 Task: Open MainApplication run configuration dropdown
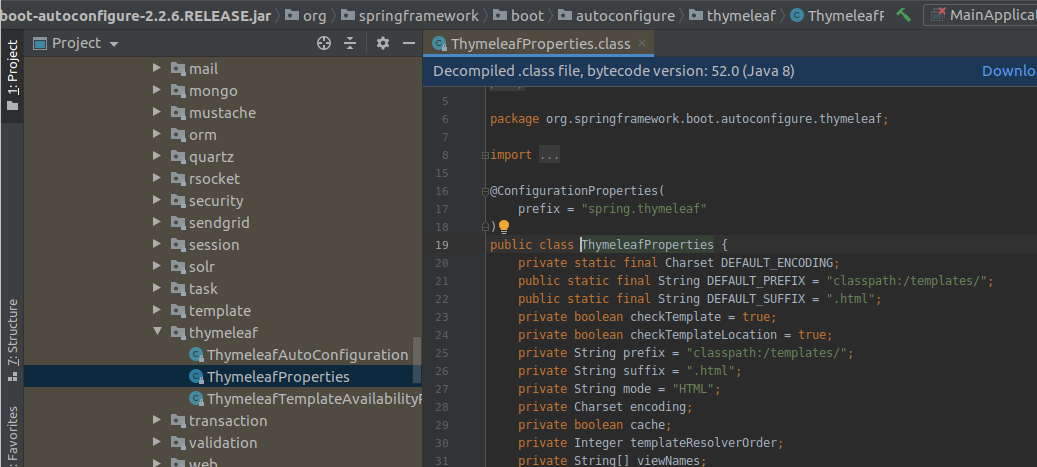tap(980, 15)
